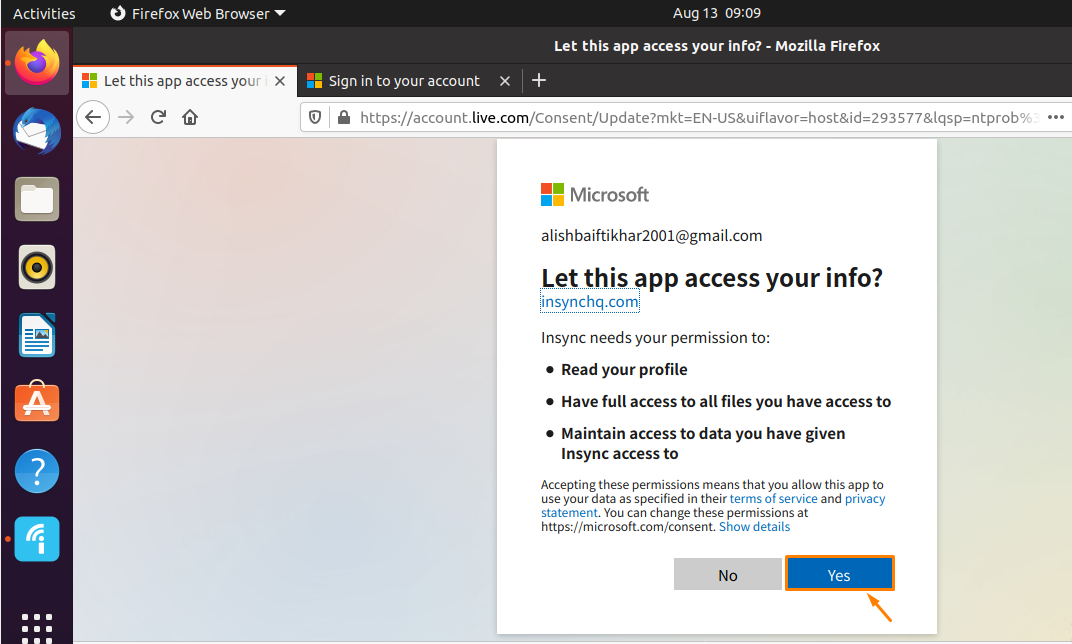Launch Thunderbird Mail from the dock
Image resolution: width=1072 pixels, height=644 pixels.
(37, 131)
